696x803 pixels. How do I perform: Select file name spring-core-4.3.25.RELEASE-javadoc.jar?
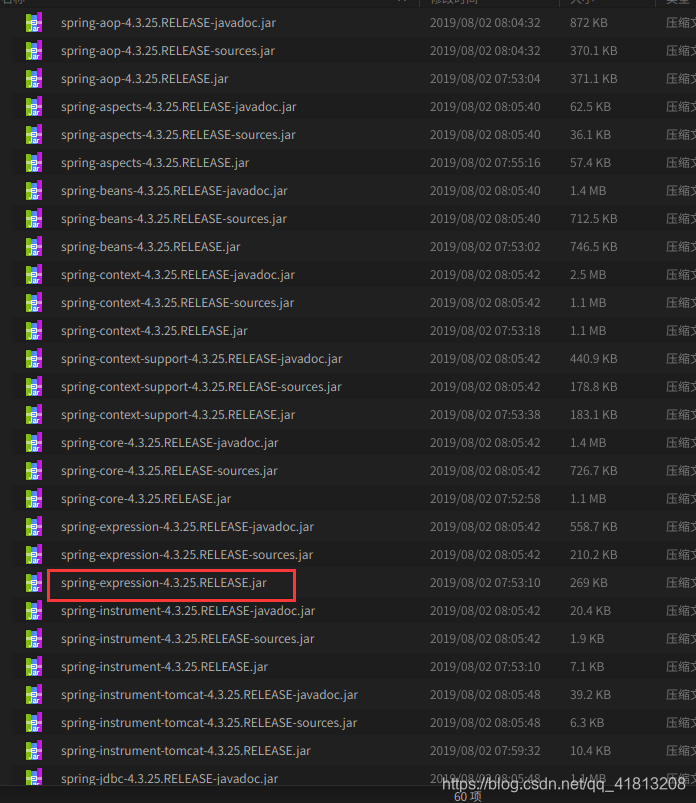tap(170, 443)
